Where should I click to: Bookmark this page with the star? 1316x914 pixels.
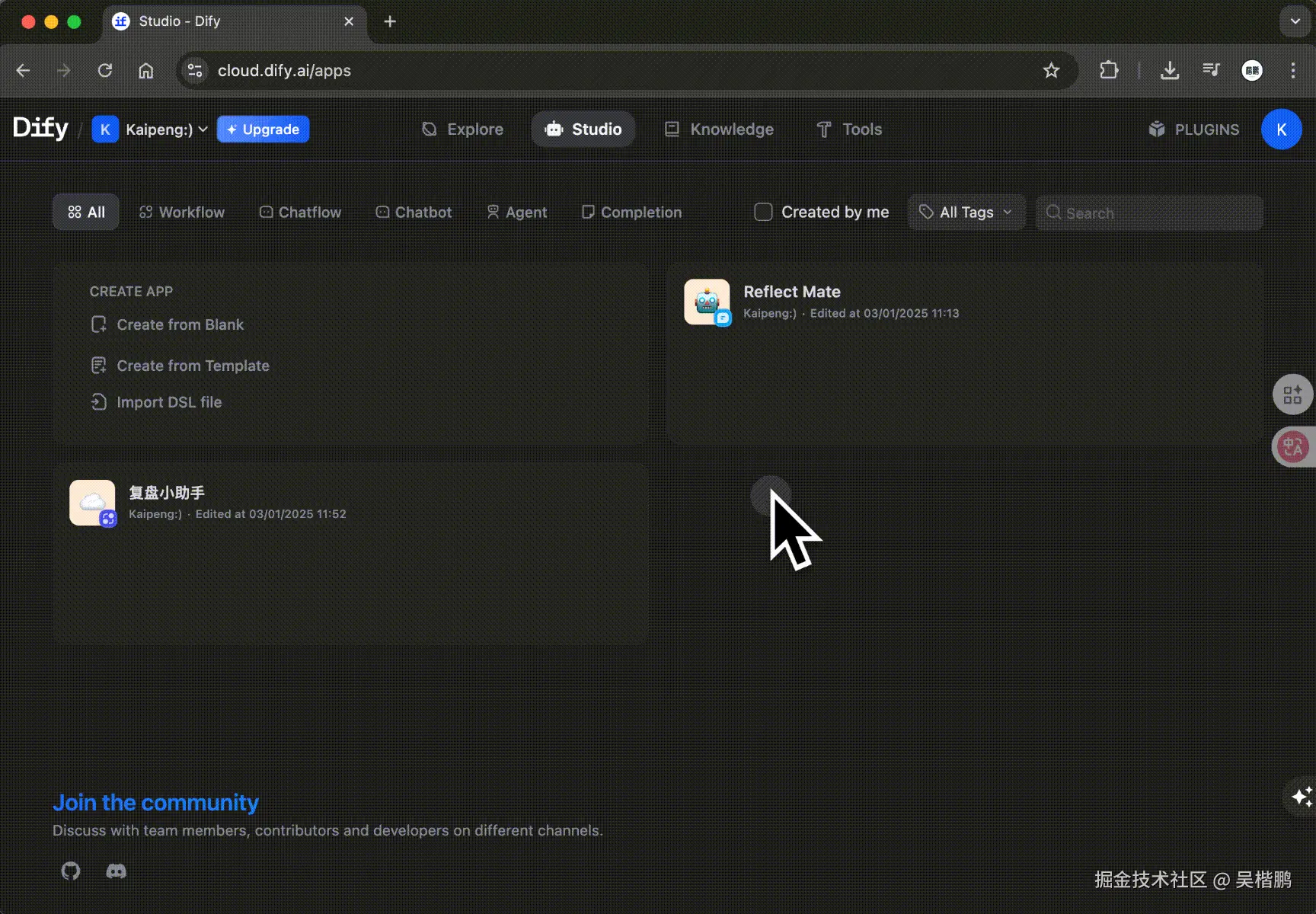tap(1052, 71)
